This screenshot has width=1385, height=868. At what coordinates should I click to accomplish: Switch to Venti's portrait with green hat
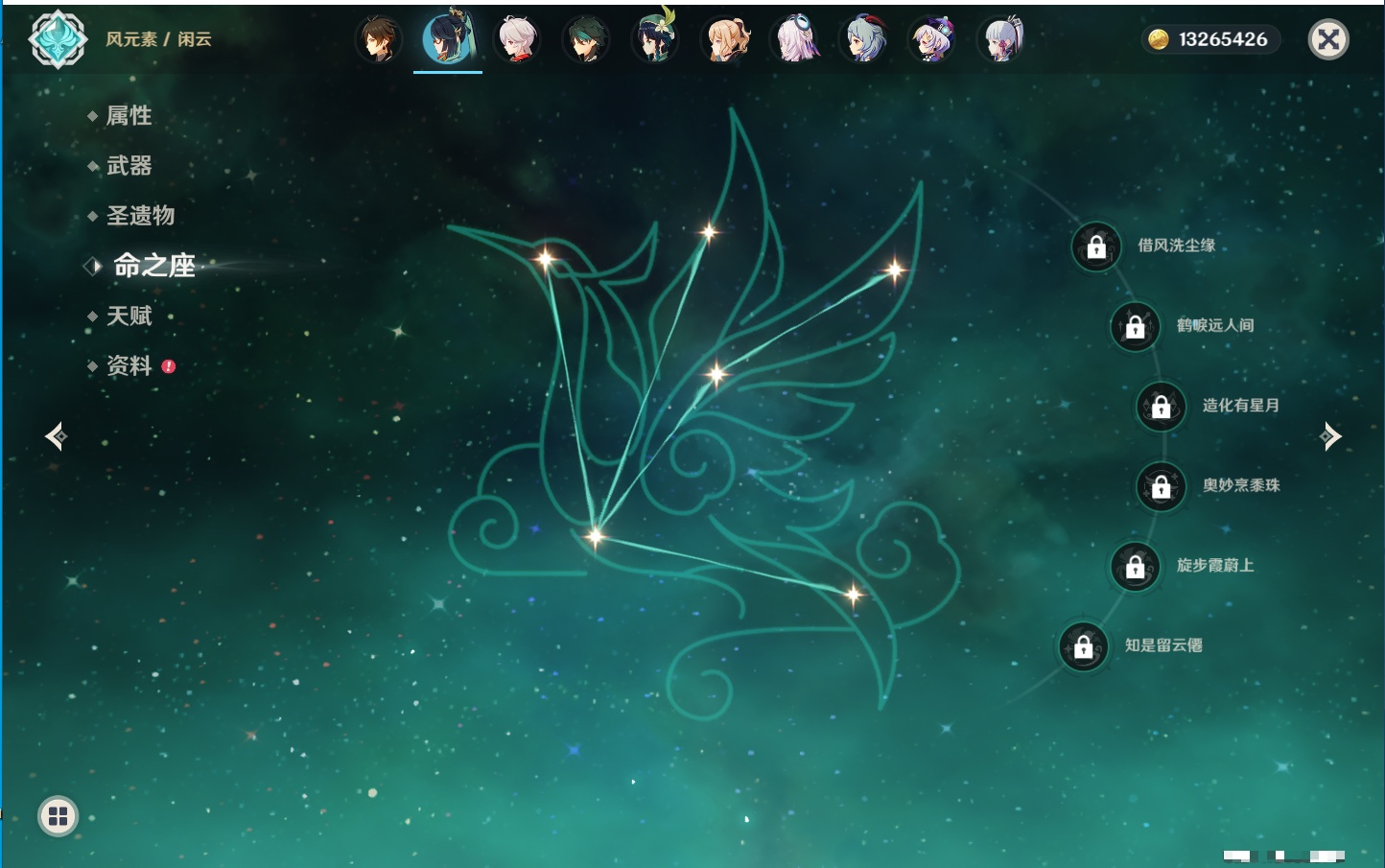pos(655,39)
